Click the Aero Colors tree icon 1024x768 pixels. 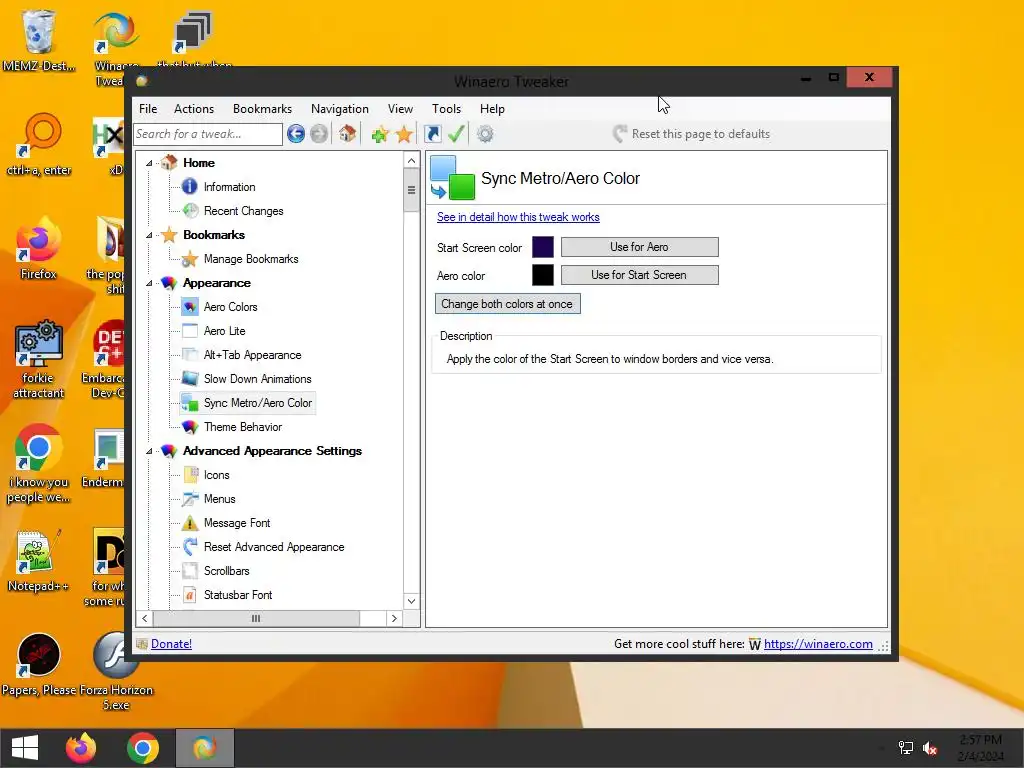click(190, 307)
